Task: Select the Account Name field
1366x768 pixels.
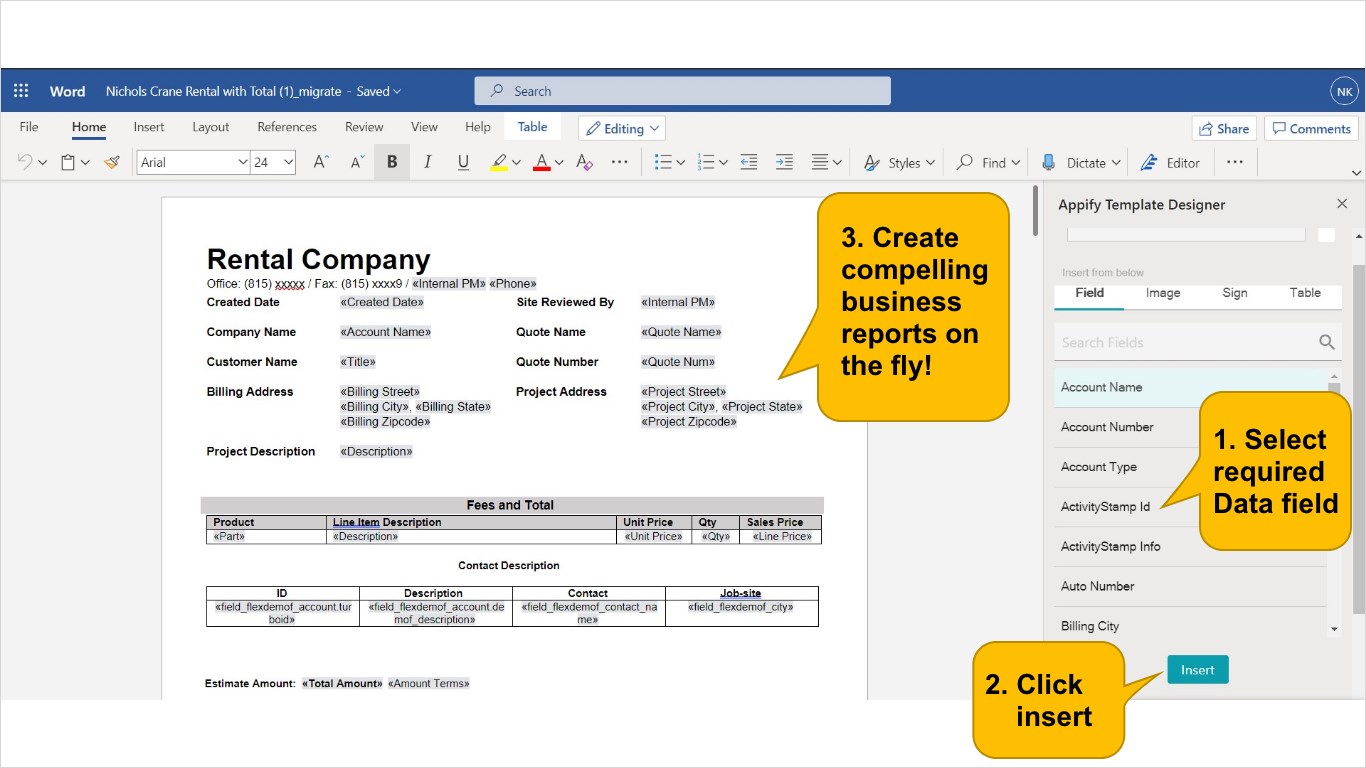Action: (x=1190, y=387)
